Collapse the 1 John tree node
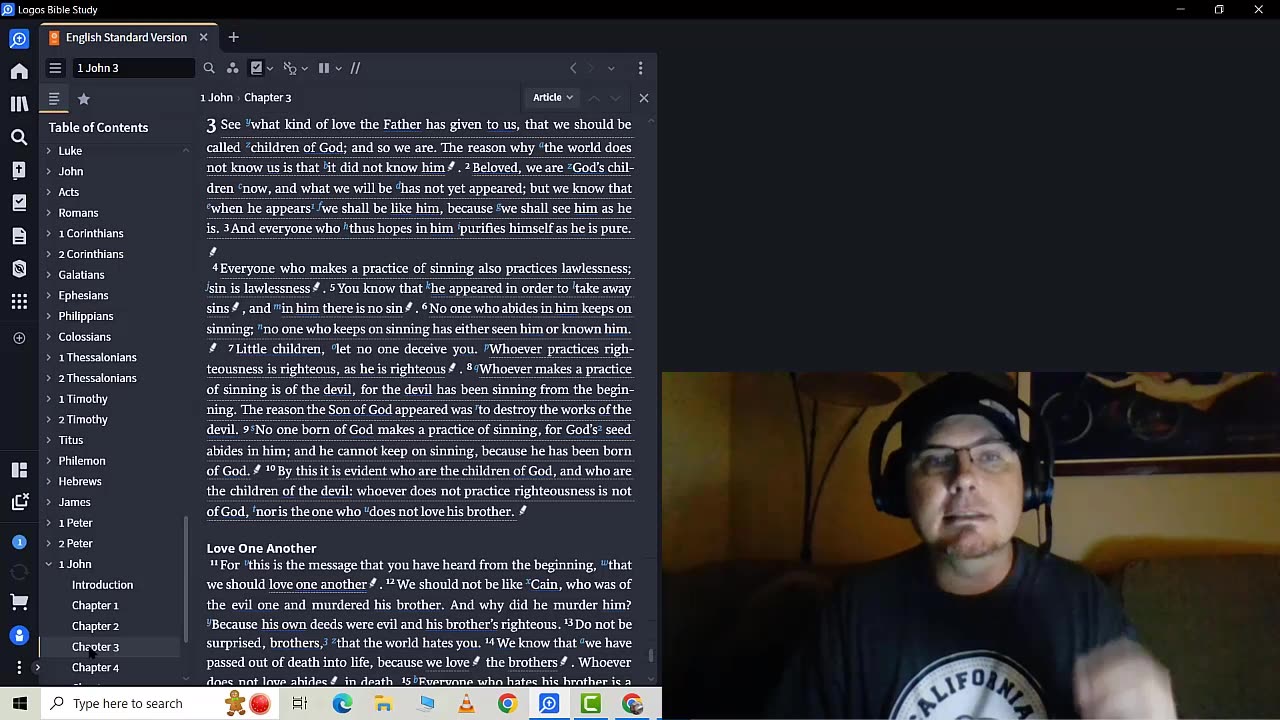The width and height of the screenshot is (1280, 720). click(48, 564)
